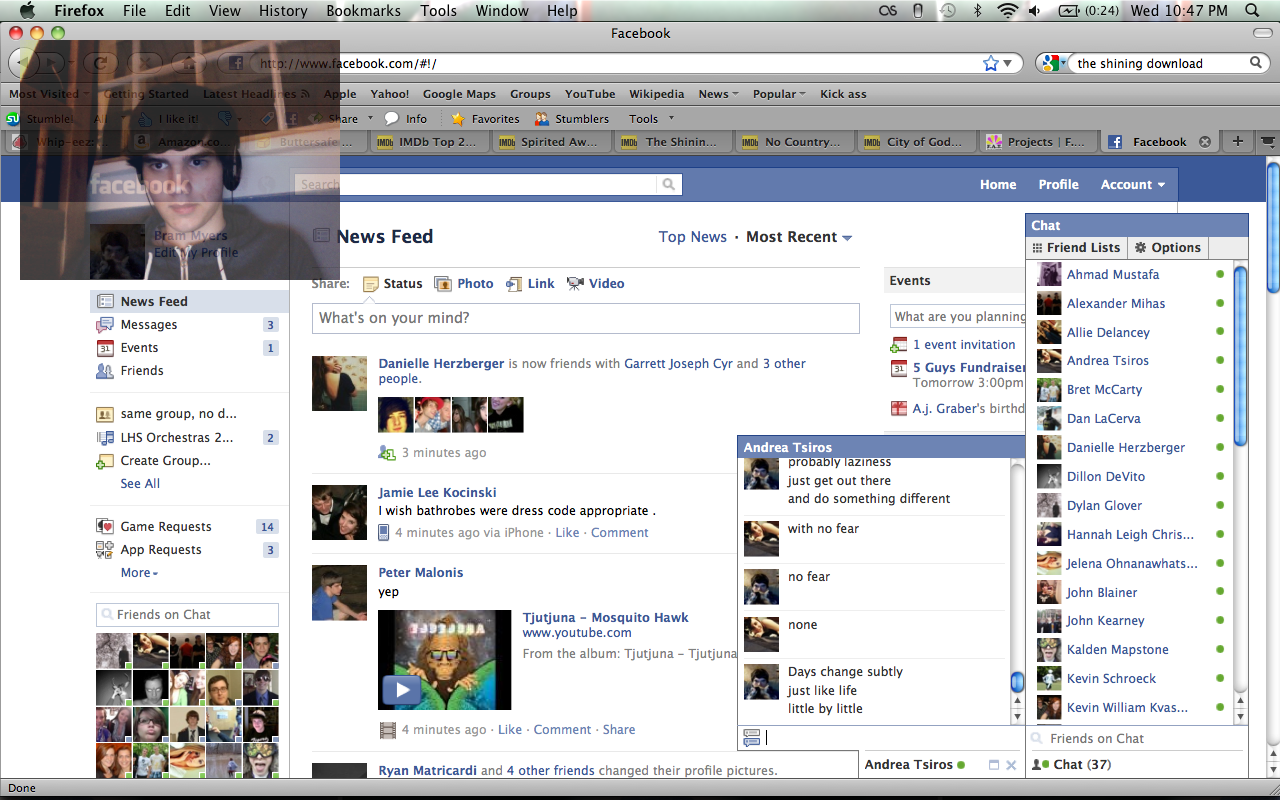Open the Tjutjuna – Mosquito Hawk link
Screen dimensions: 1280x800
[x=605, y=618]
